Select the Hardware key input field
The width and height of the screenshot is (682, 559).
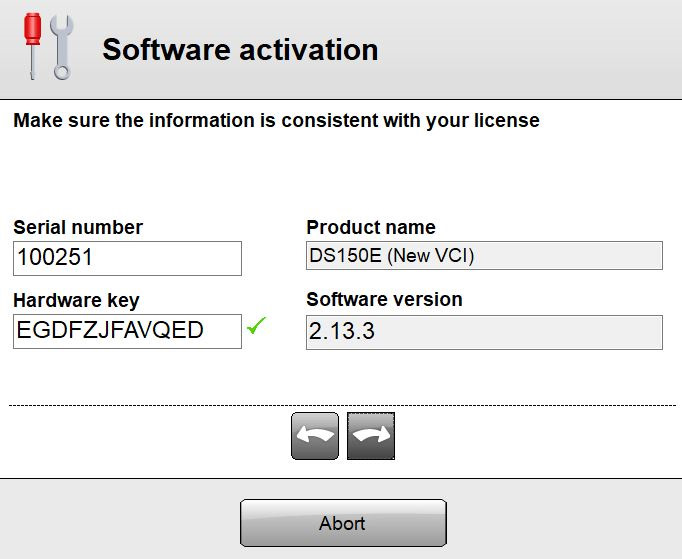pyautogui.click(x=127, y=331)
